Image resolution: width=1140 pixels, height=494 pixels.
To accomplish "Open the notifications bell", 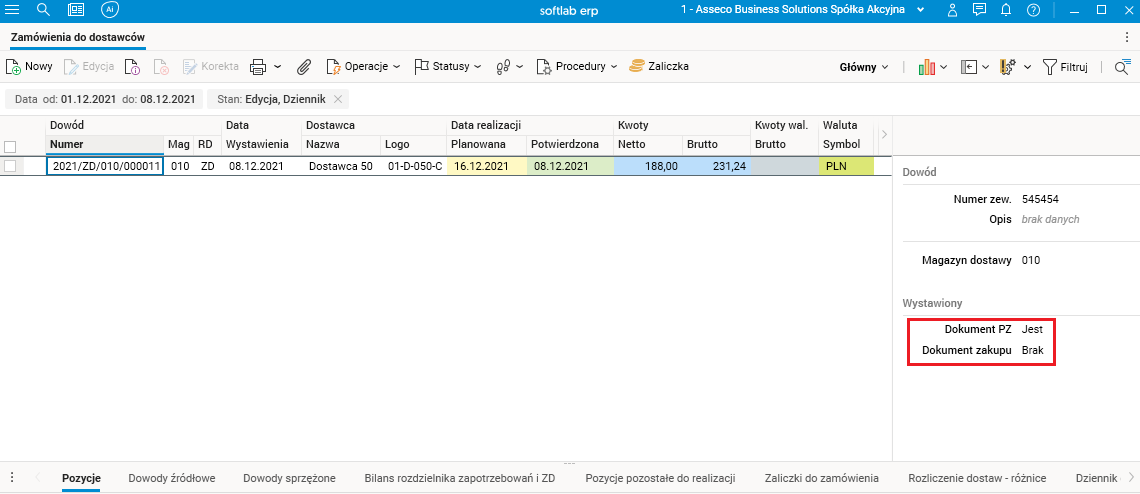I will pos(1006,10).
